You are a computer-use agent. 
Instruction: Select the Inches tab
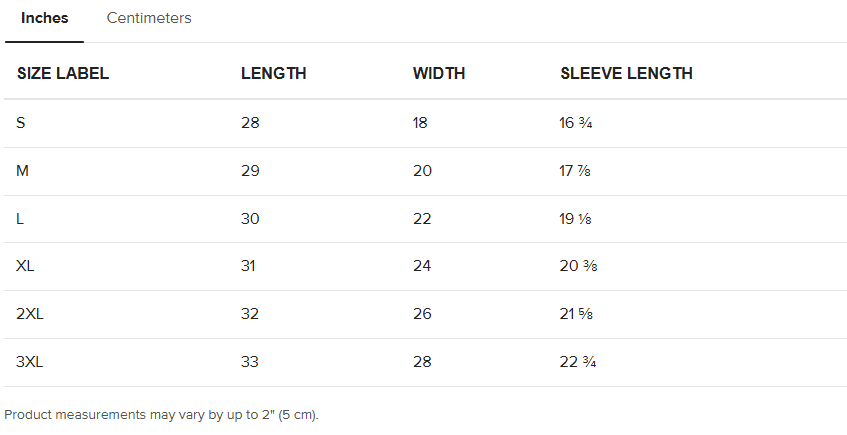pyautogui.click(x=44, y=19)
